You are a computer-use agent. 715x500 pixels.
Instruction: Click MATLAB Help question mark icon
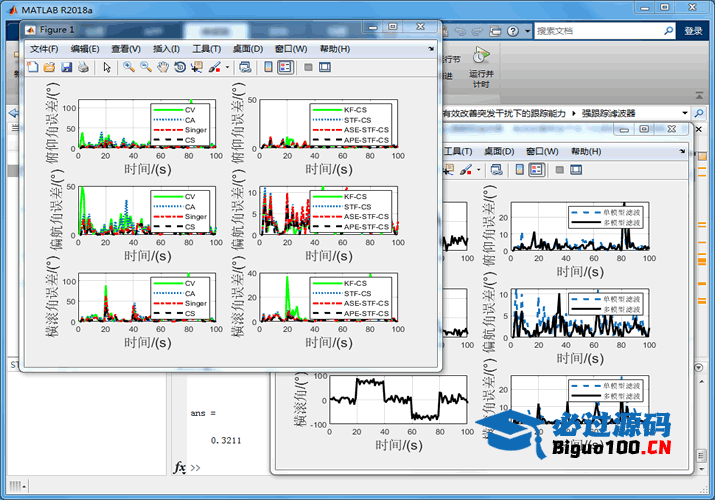pos(513,31)
